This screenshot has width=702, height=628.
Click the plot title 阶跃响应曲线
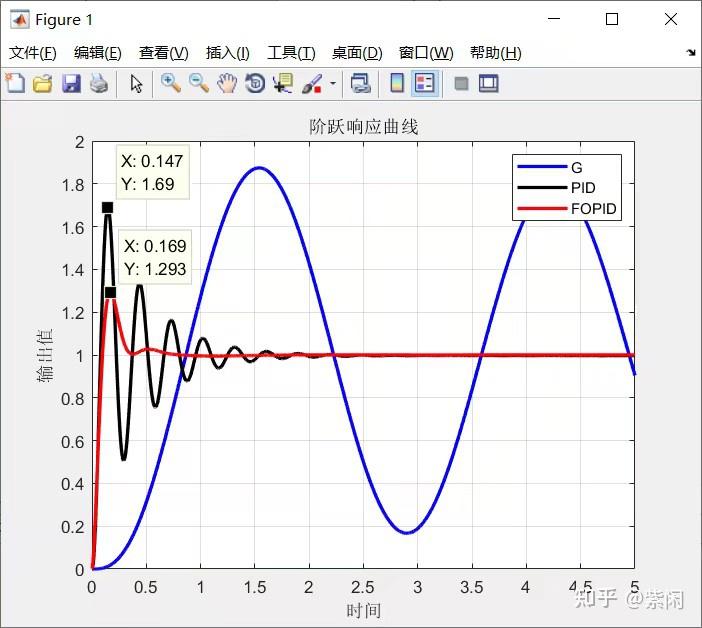click(364, 127)
